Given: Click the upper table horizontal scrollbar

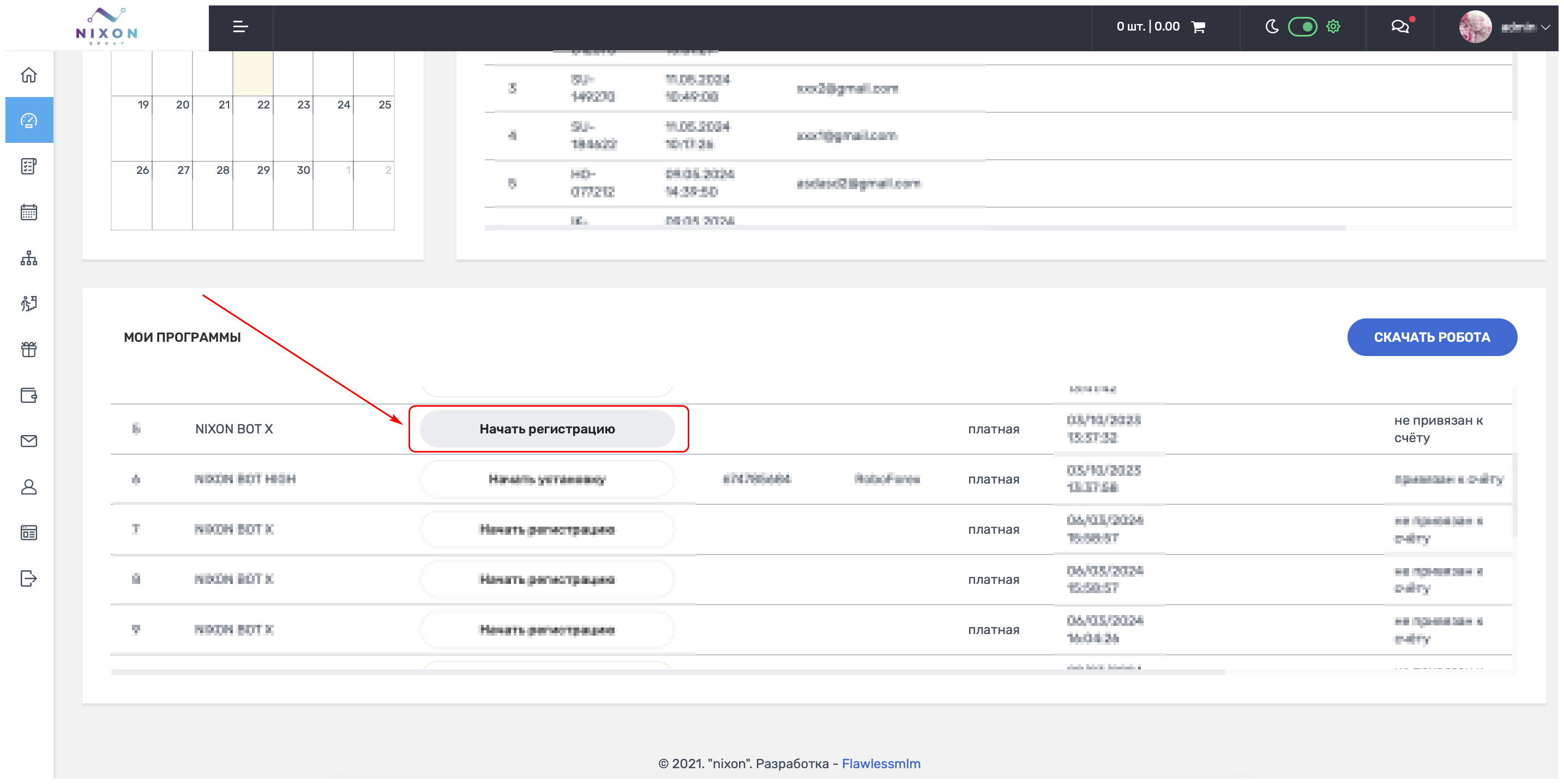Looking at the screenshot, I should pyautogui.click(x=916, y=227).
